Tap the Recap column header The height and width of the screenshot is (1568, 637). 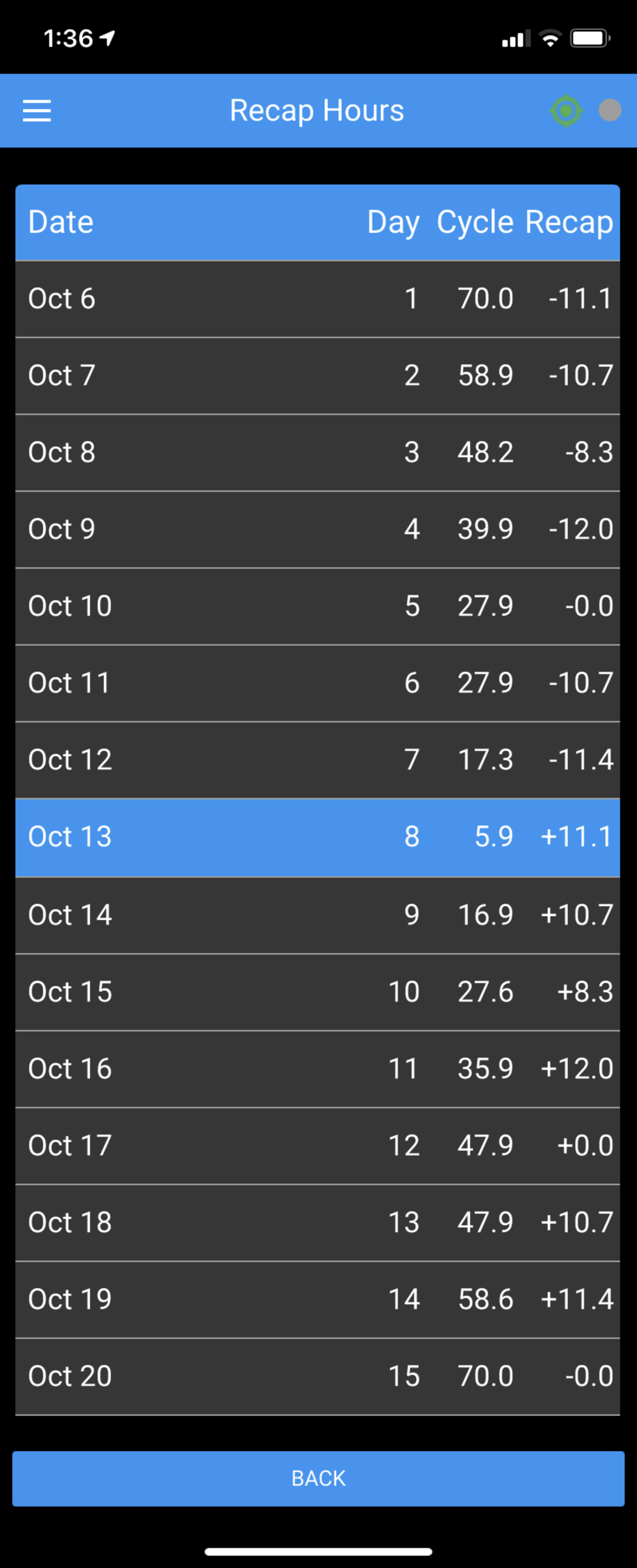pos(569,222)
